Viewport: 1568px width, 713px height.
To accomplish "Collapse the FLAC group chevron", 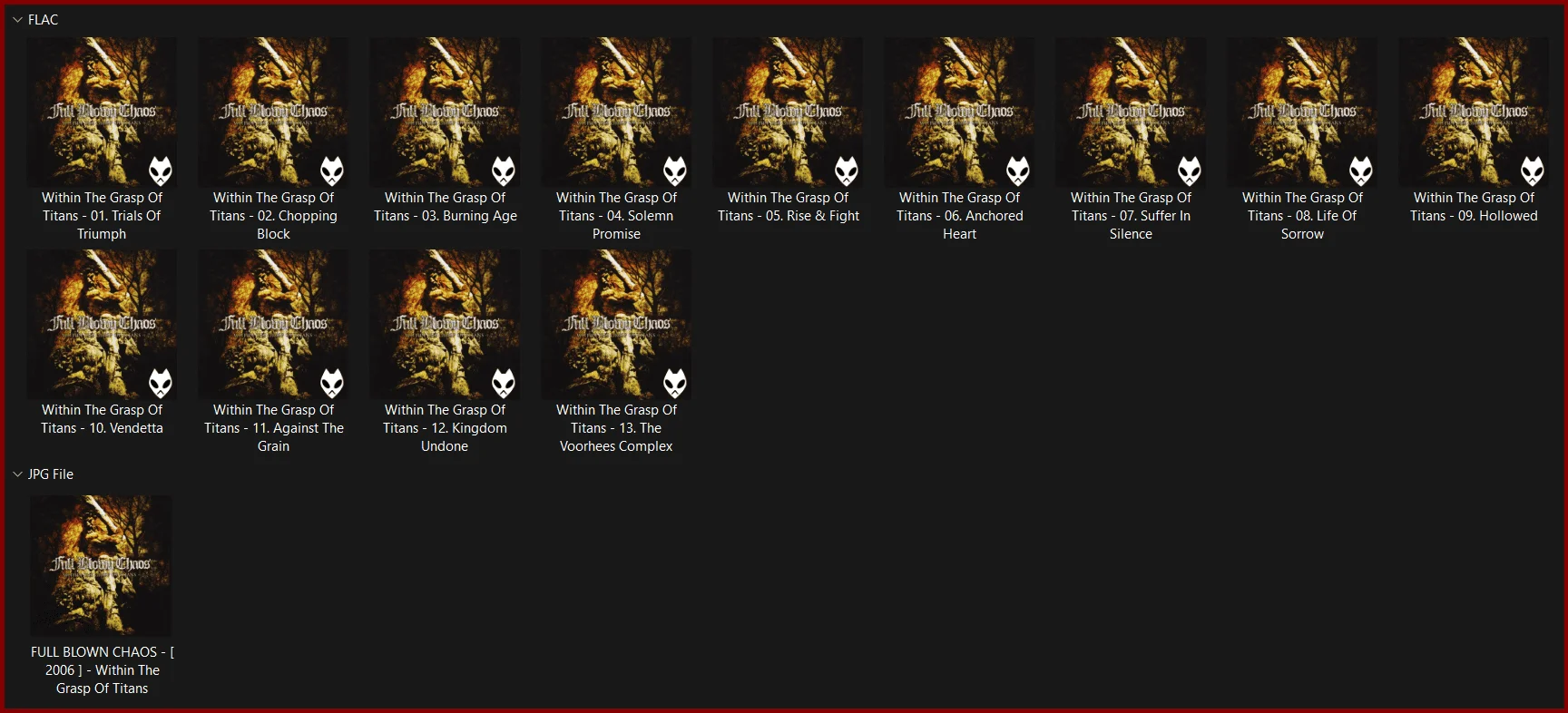I will [17, 19].
